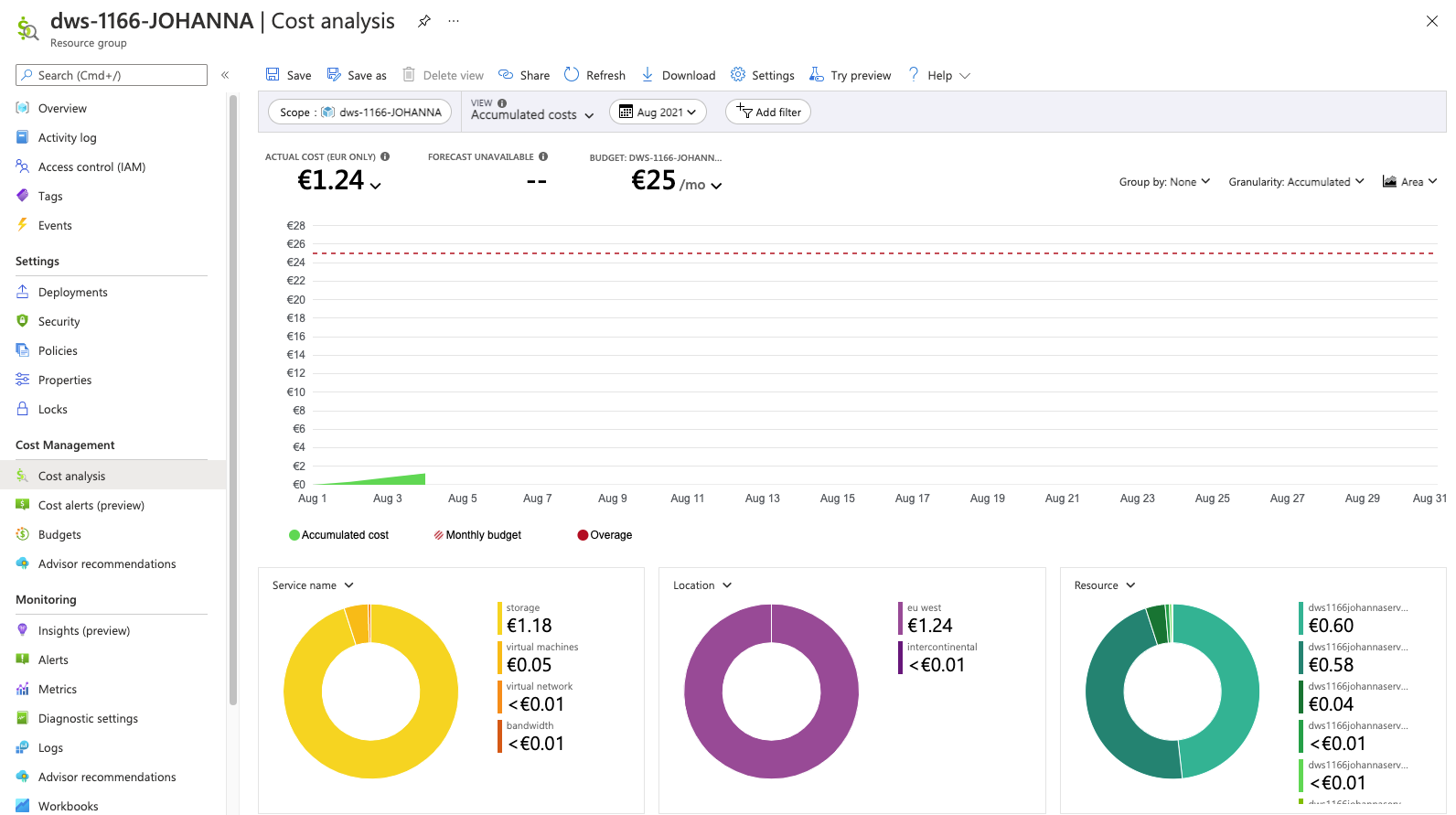Click the Scope dws-1166-JOHANNA pill
The width and height of the screenshot is (1456, 815).
click(360, 112)
